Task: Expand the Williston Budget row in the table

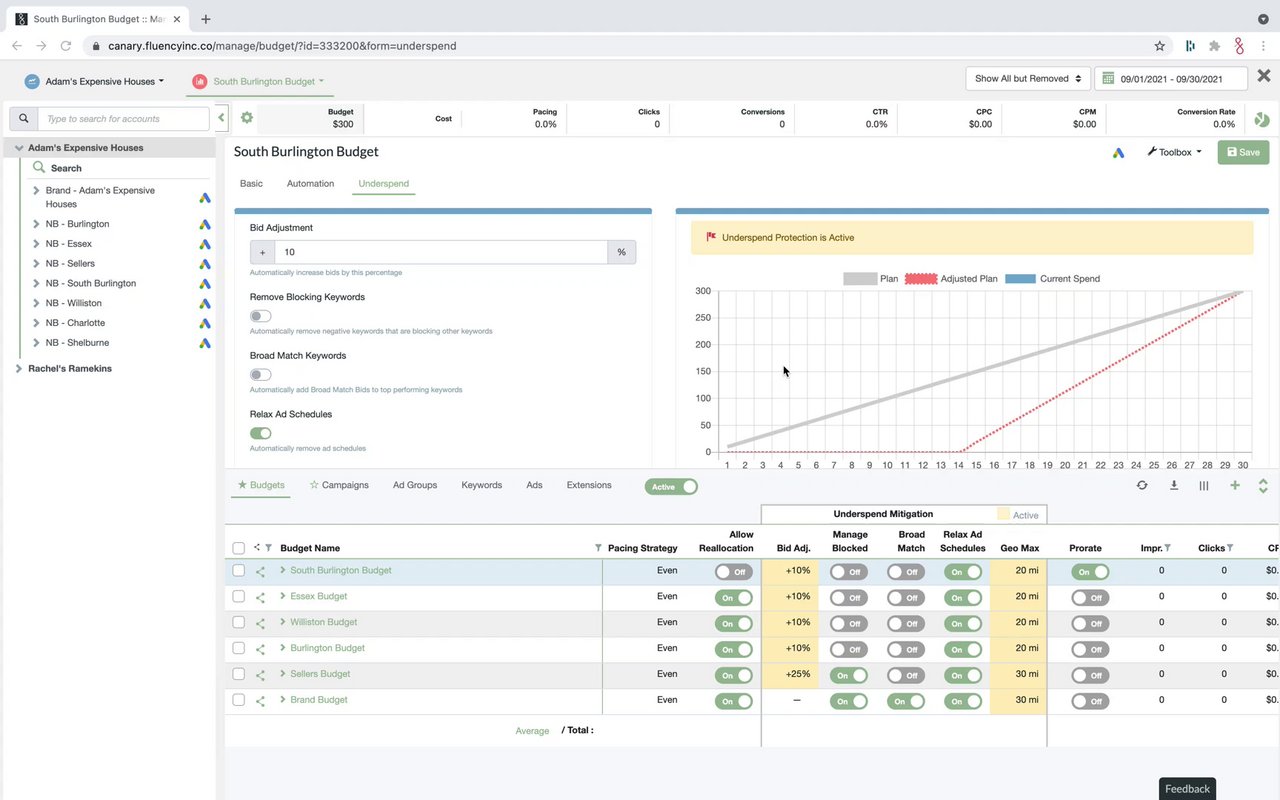Action: [283, 622]
